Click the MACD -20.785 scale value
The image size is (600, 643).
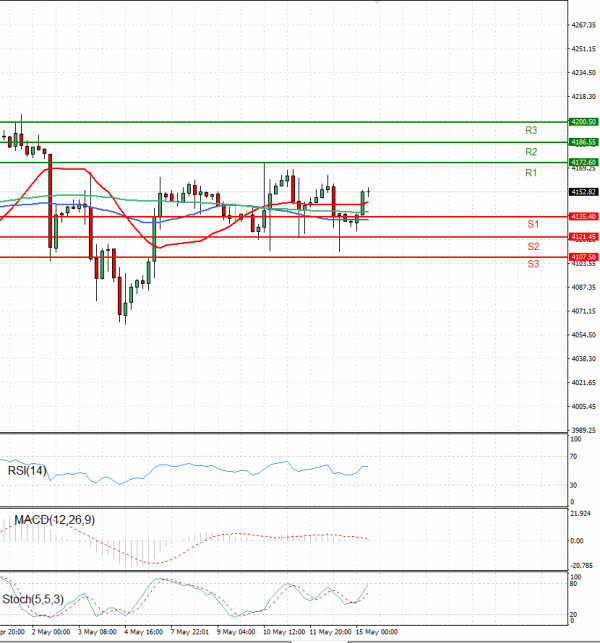tap(582, 566)
